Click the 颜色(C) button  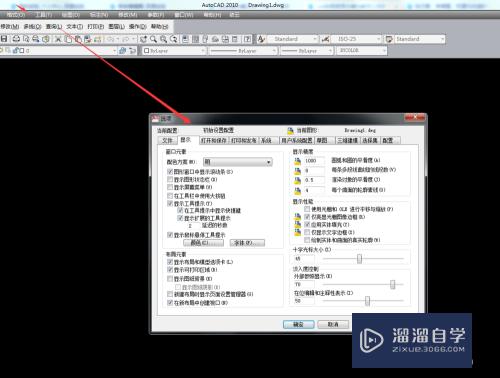(x=203, y=243)
